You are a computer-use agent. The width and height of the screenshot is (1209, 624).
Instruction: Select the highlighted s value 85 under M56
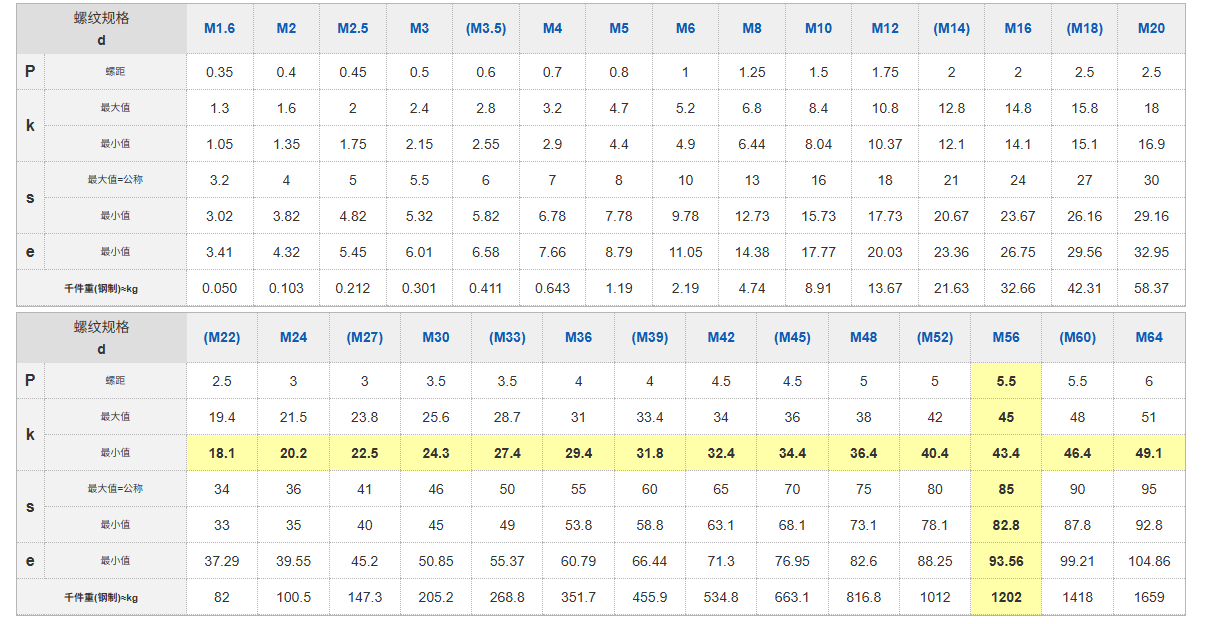click(x=1006, y=489)
